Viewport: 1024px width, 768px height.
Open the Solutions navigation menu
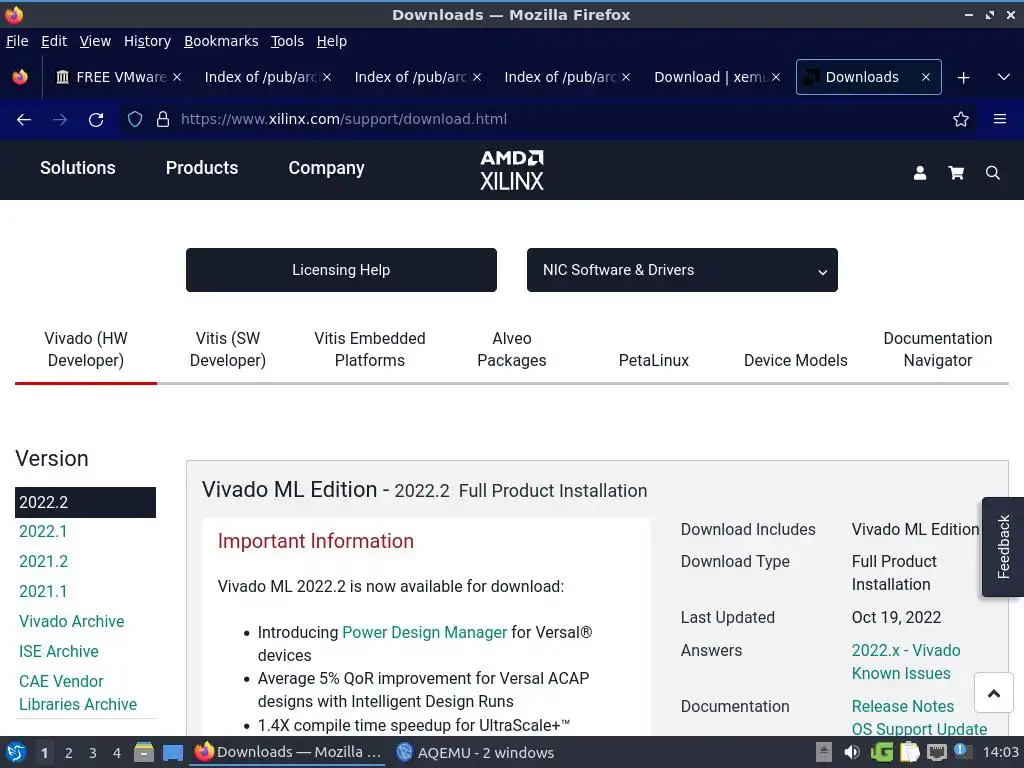coord(78,168)
